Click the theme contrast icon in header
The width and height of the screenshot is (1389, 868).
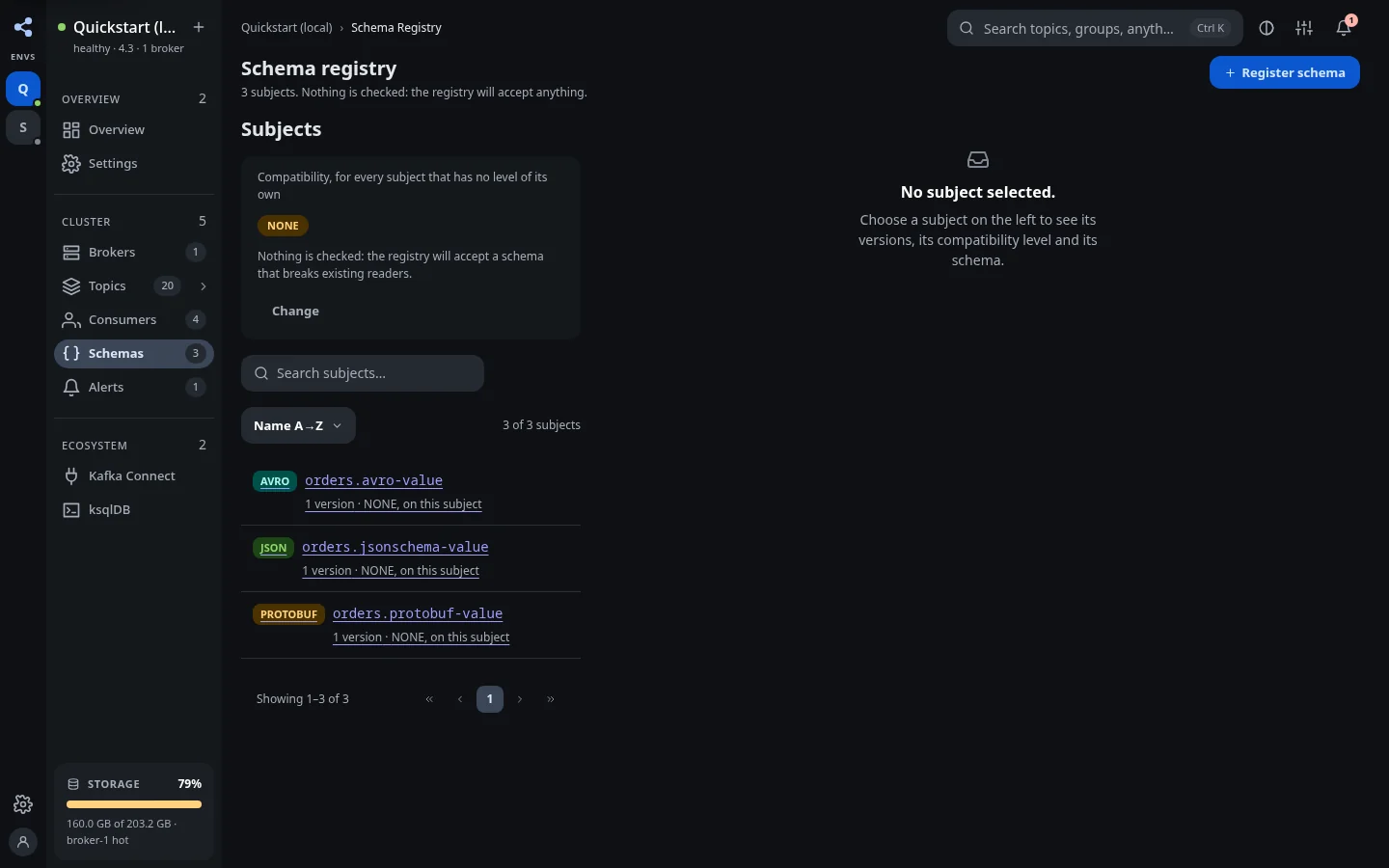(1266, 28)
